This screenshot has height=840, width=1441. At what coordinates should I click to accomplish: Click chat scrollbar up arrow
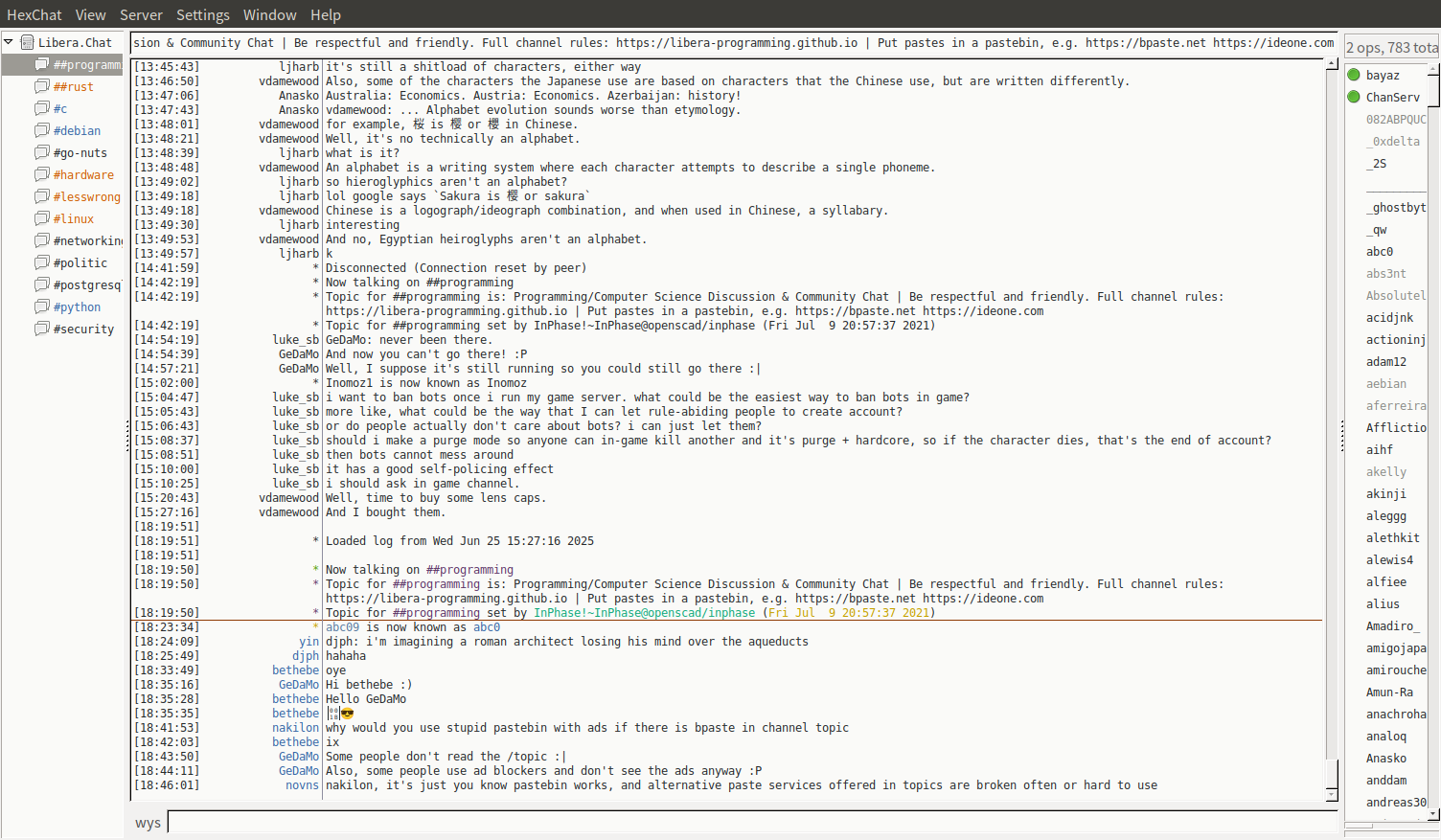[1331, 64]
